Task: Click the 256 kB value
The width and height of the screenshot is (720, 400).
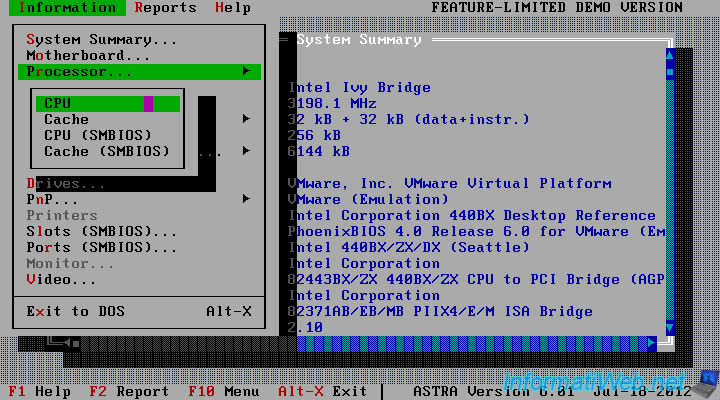Action: (315, 135)
